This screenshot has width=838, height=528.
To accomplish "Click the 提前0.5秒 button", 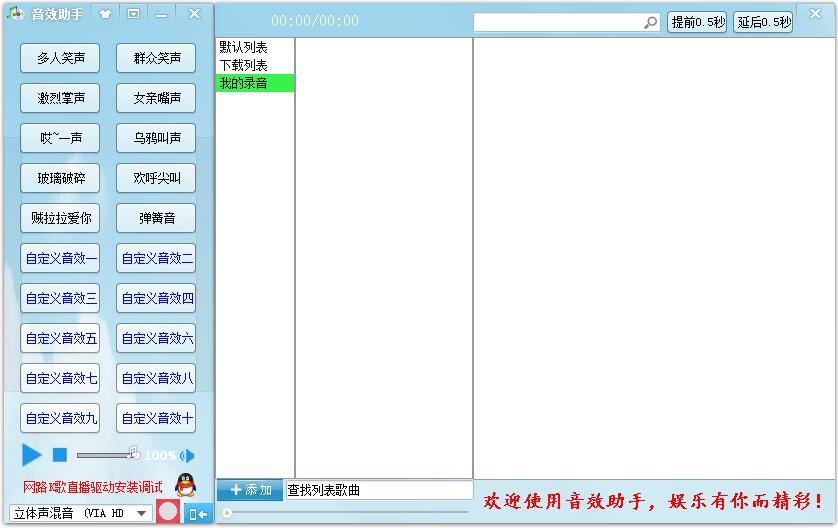I will point(697,22).
